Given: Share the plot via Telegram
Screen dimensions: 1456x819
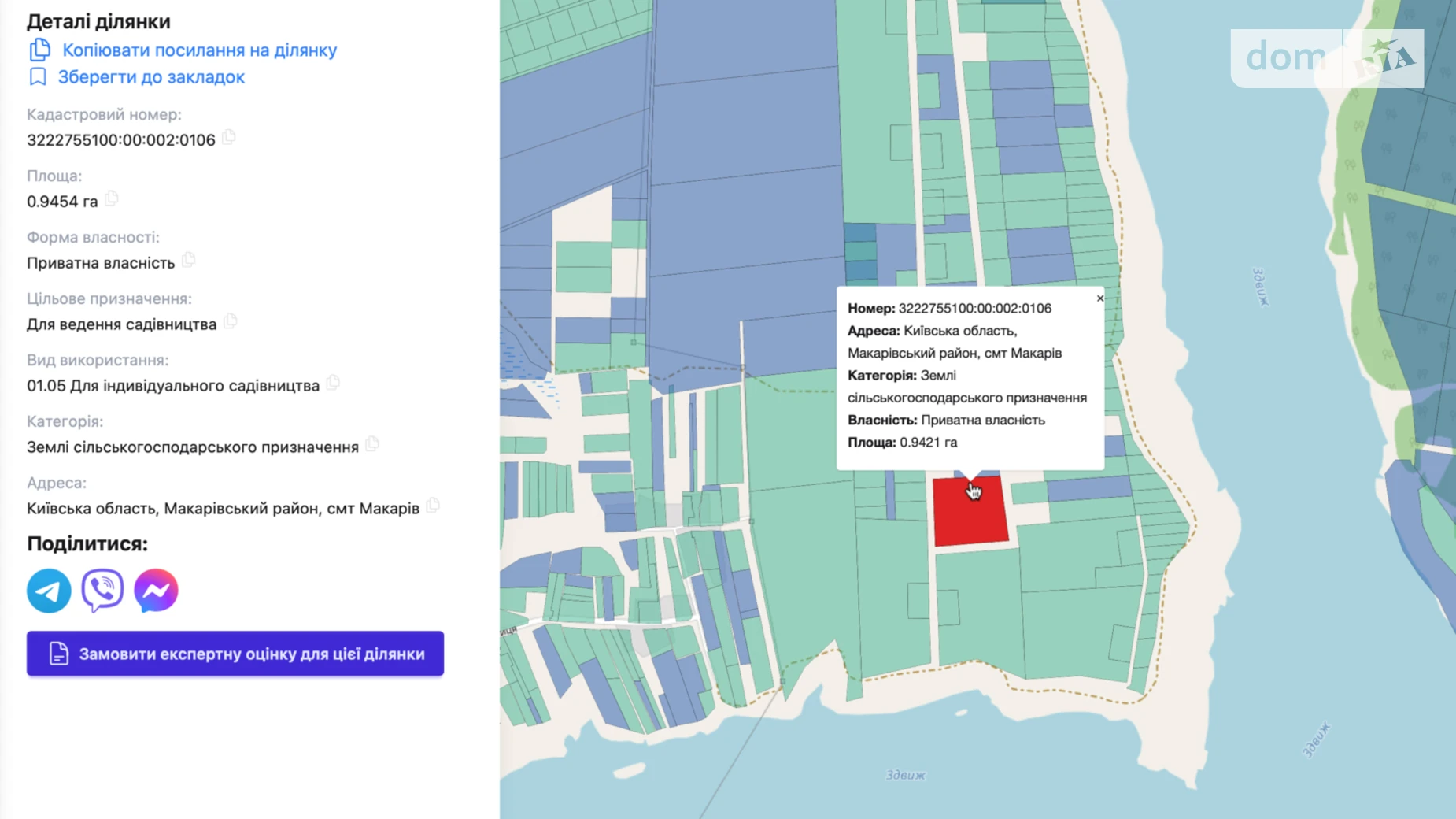Looking at the screenshot, I should tap(49, 591).
